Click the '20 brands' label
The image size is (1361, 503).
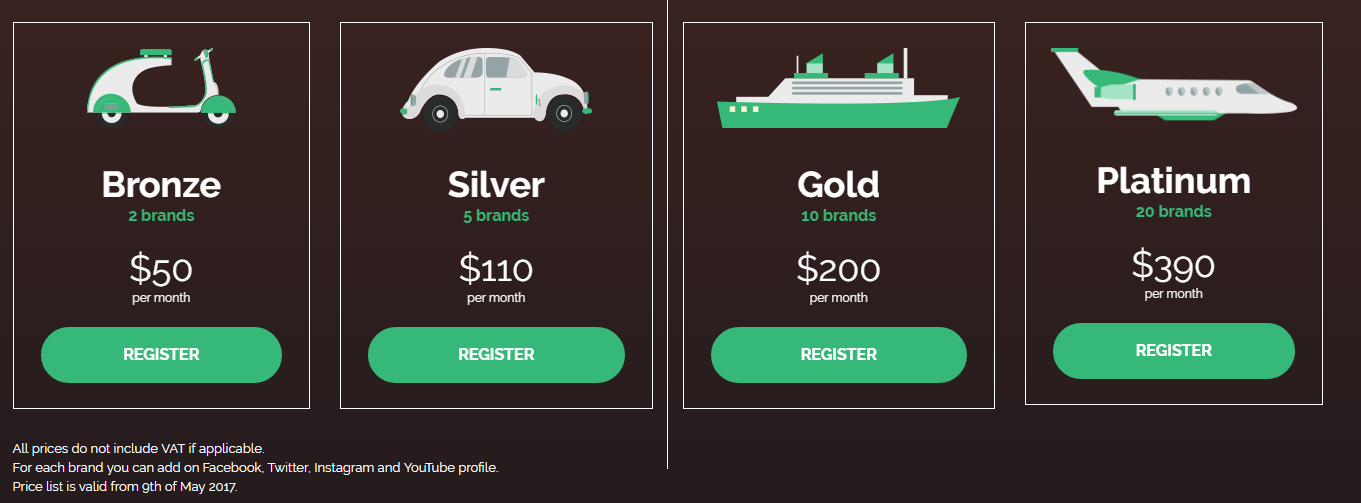pyautogui.click(x=1173, y=212)
